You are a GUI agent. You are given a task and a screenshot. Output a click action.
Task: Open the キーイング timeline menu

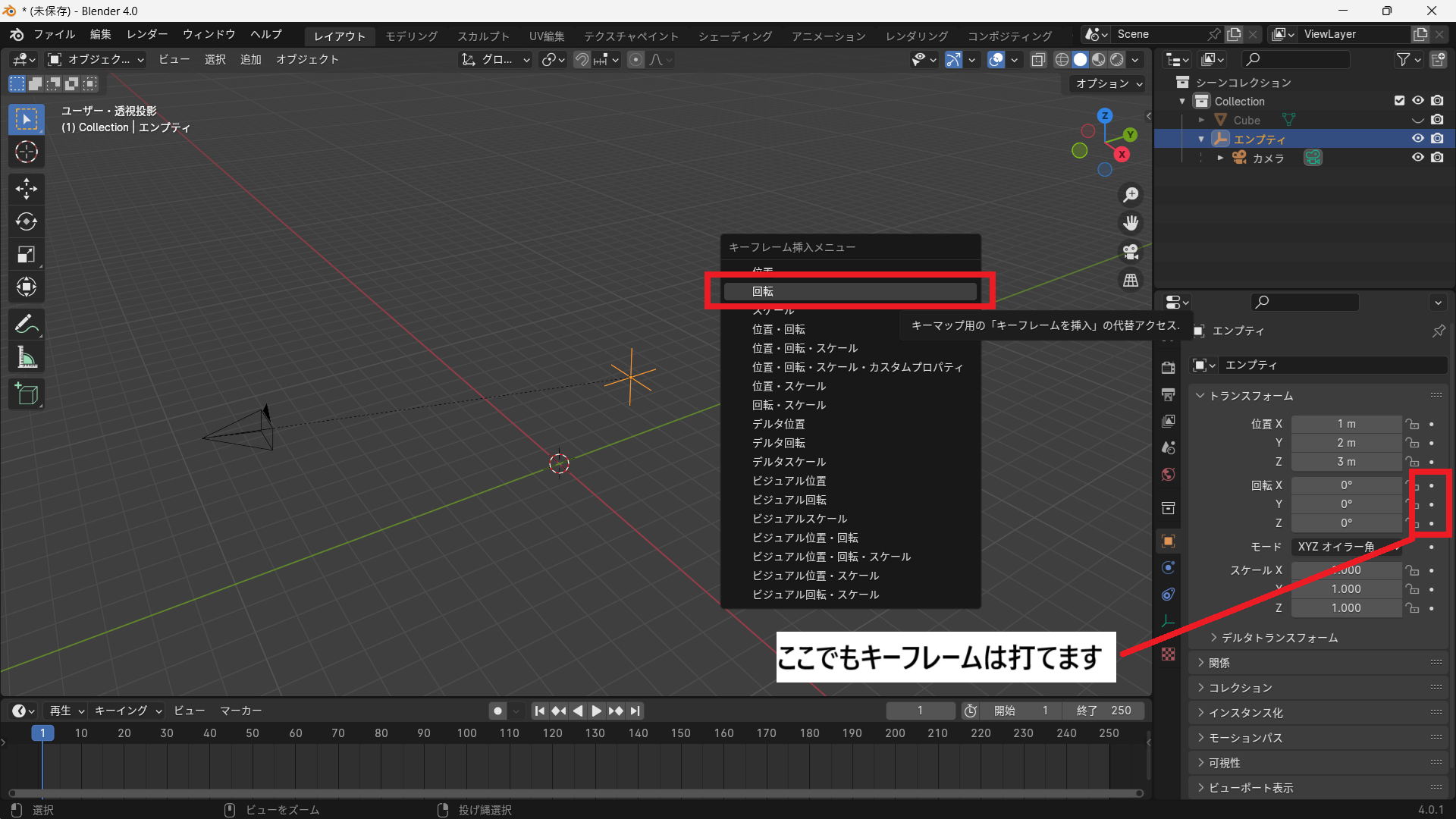point(127,711)
